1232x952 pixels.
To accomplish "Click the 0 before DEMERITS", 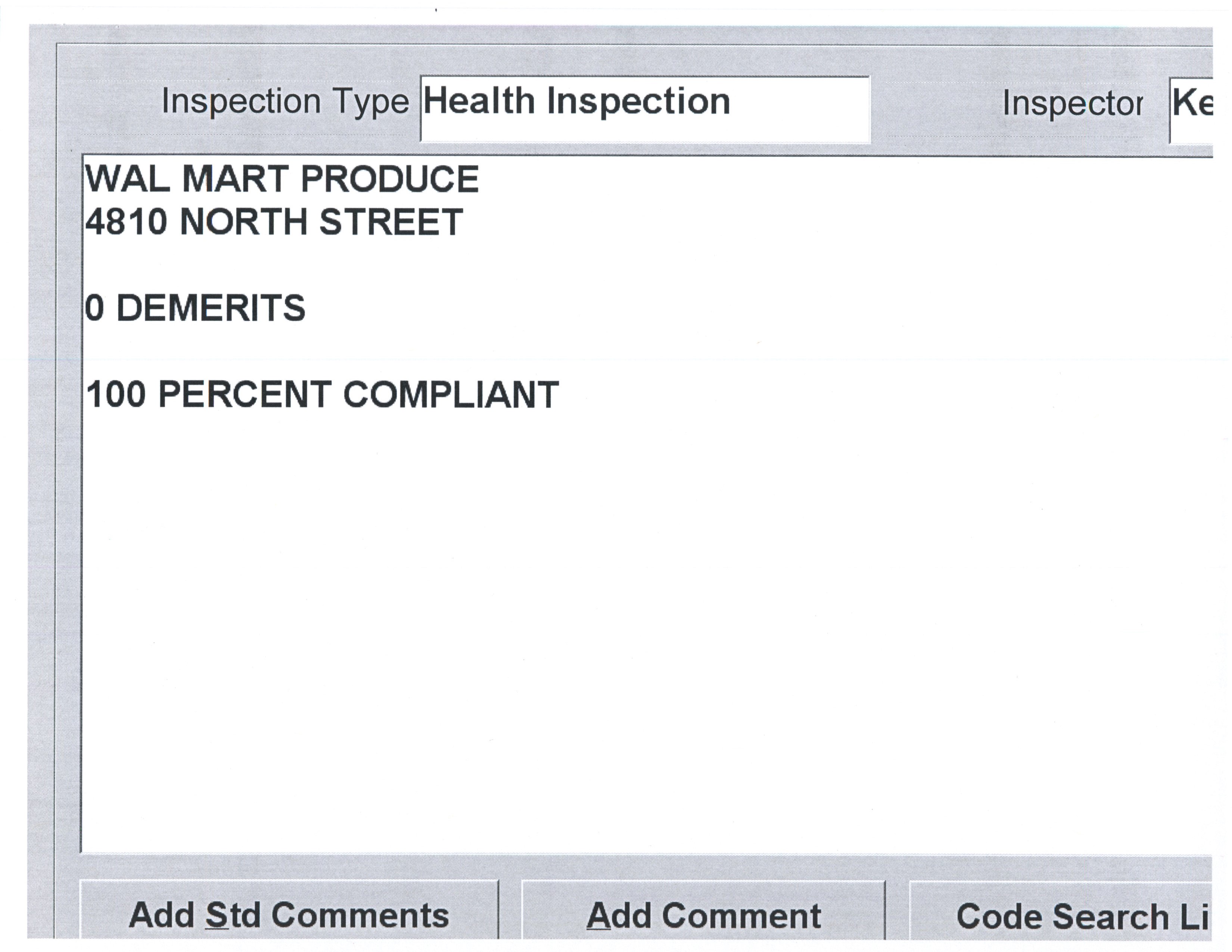I will pyautogui.click(x=95, y=308).
